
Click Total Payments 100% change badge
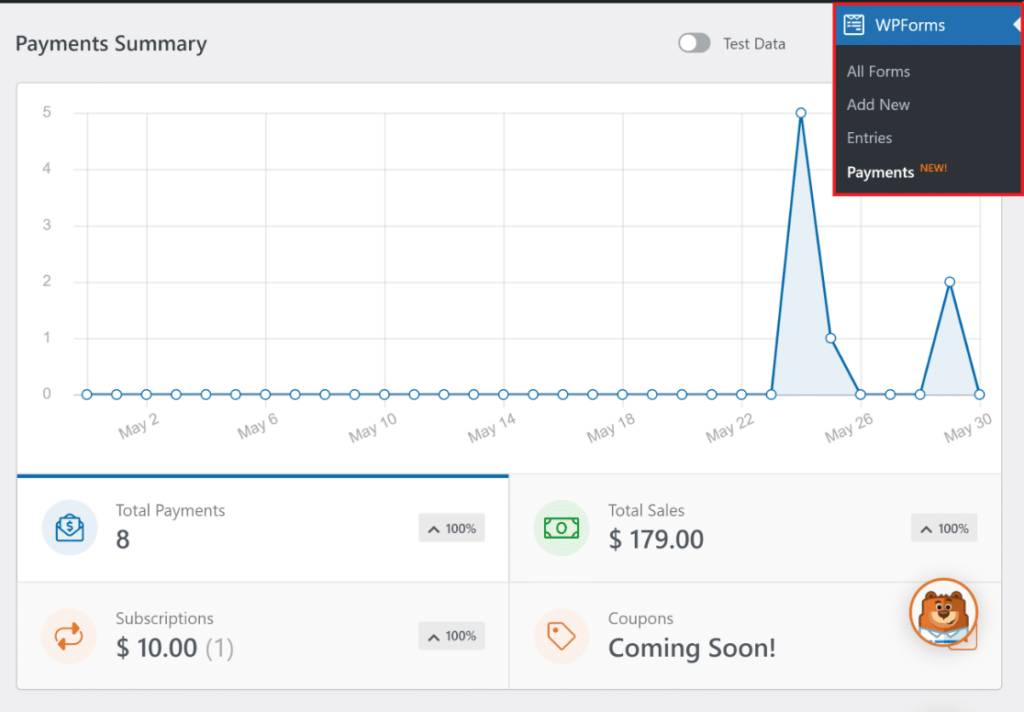(x=451, y=528)
